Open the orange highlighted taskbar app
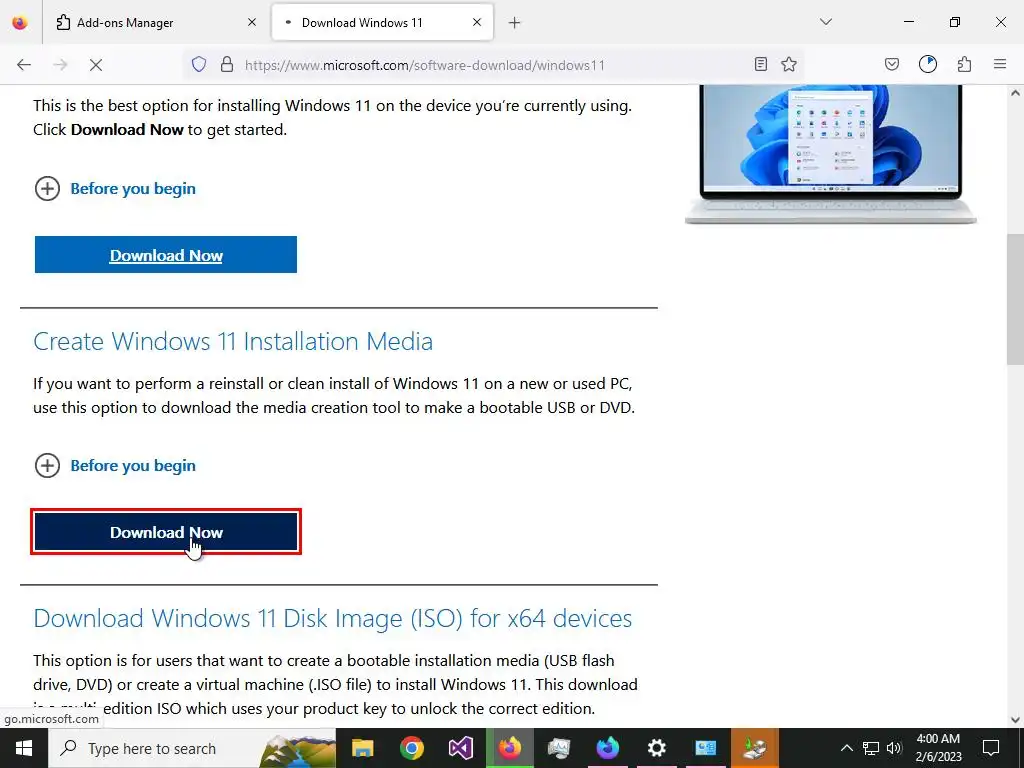This screenshot has height=768, width=1024. coord(754,748)
